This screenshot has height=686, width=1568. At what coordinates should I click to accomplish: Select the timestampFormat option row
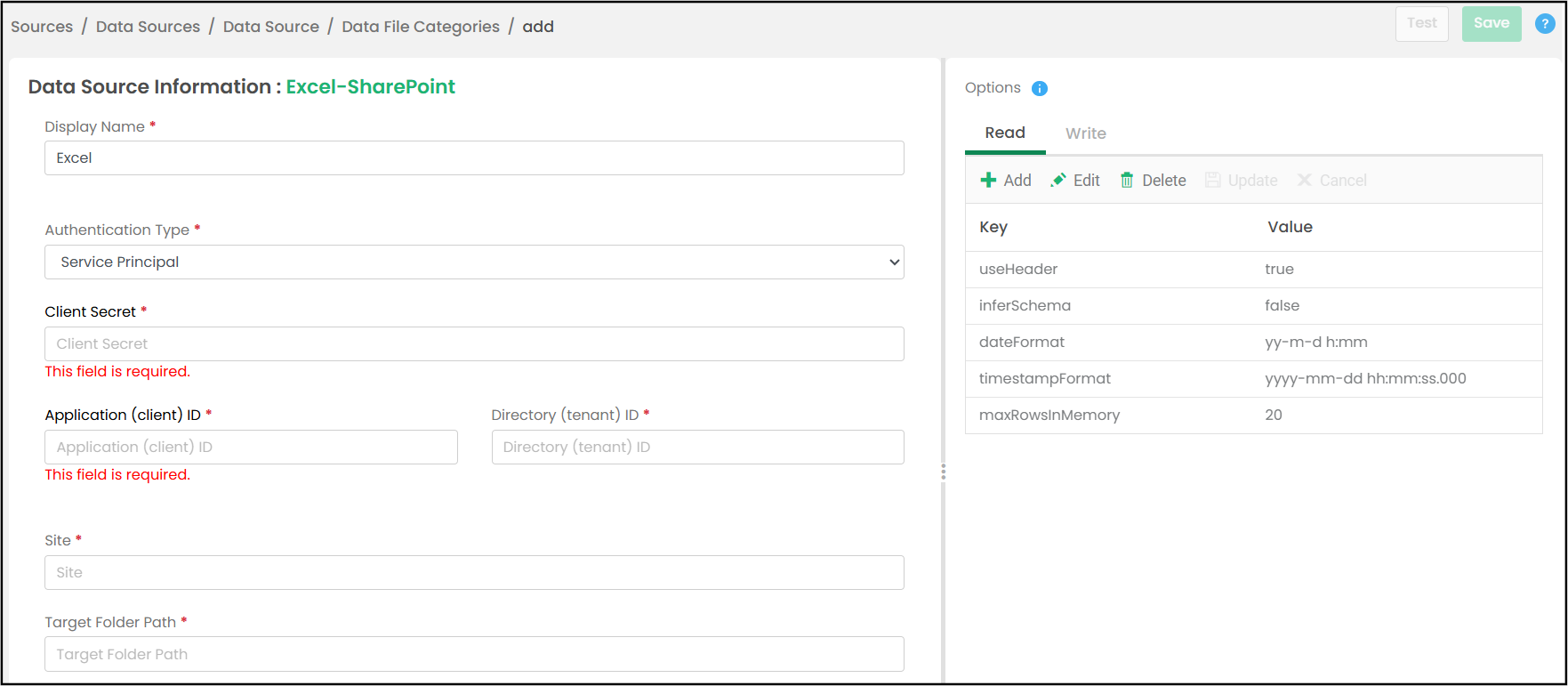point(1253,379)
